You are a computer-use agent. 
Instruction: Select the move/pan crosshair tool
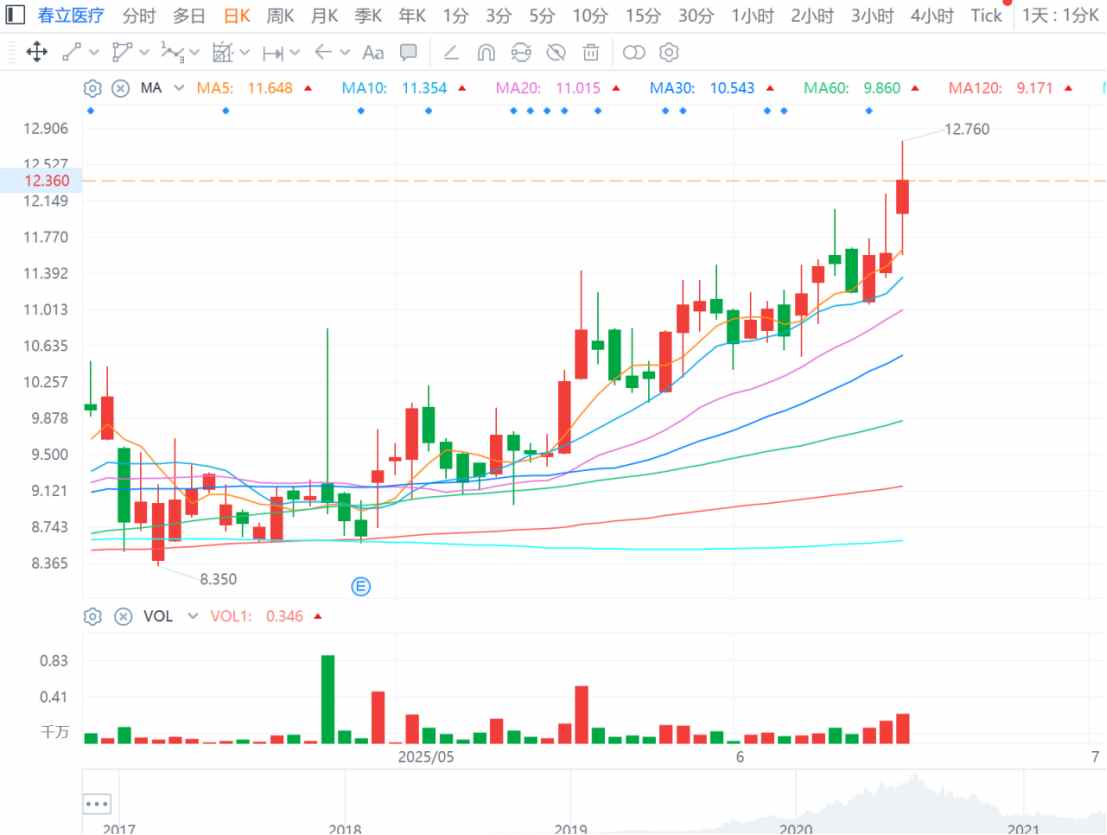pos(36,52)
